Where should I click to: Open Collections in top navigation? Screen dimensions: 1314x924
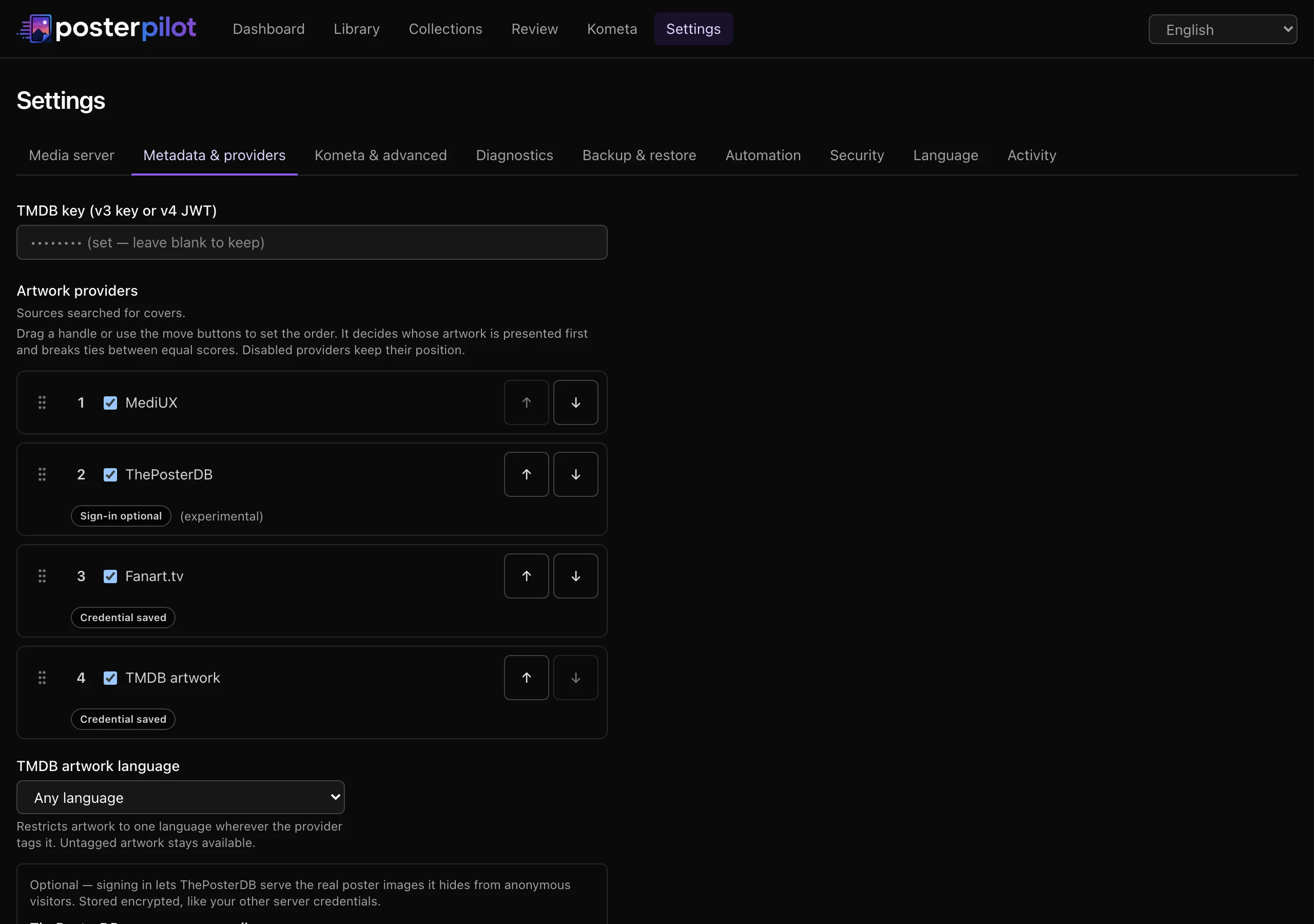[x=445, y=29]
